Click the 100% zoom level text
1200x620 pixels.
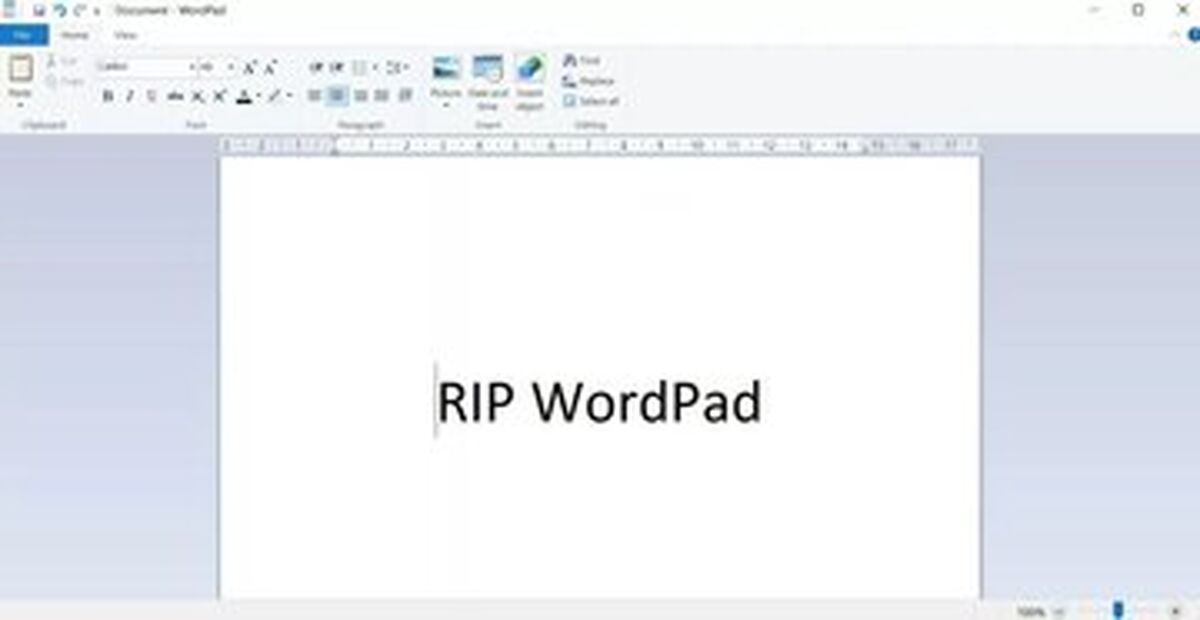click(1031, 611)
